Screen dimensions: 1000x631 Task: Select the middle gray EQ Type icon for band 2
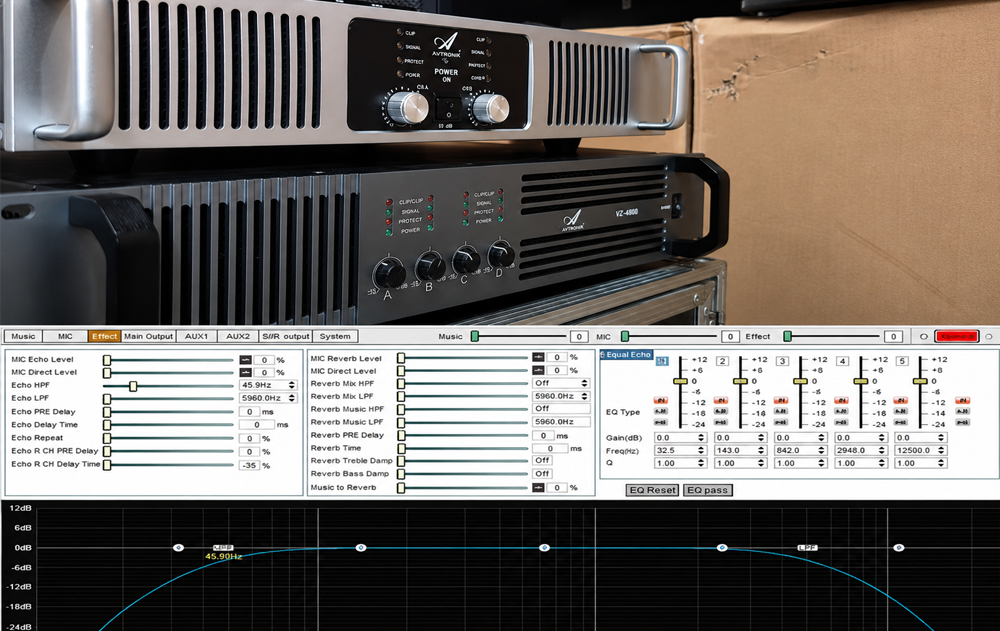pyautogui.click(x=721, y=411)
